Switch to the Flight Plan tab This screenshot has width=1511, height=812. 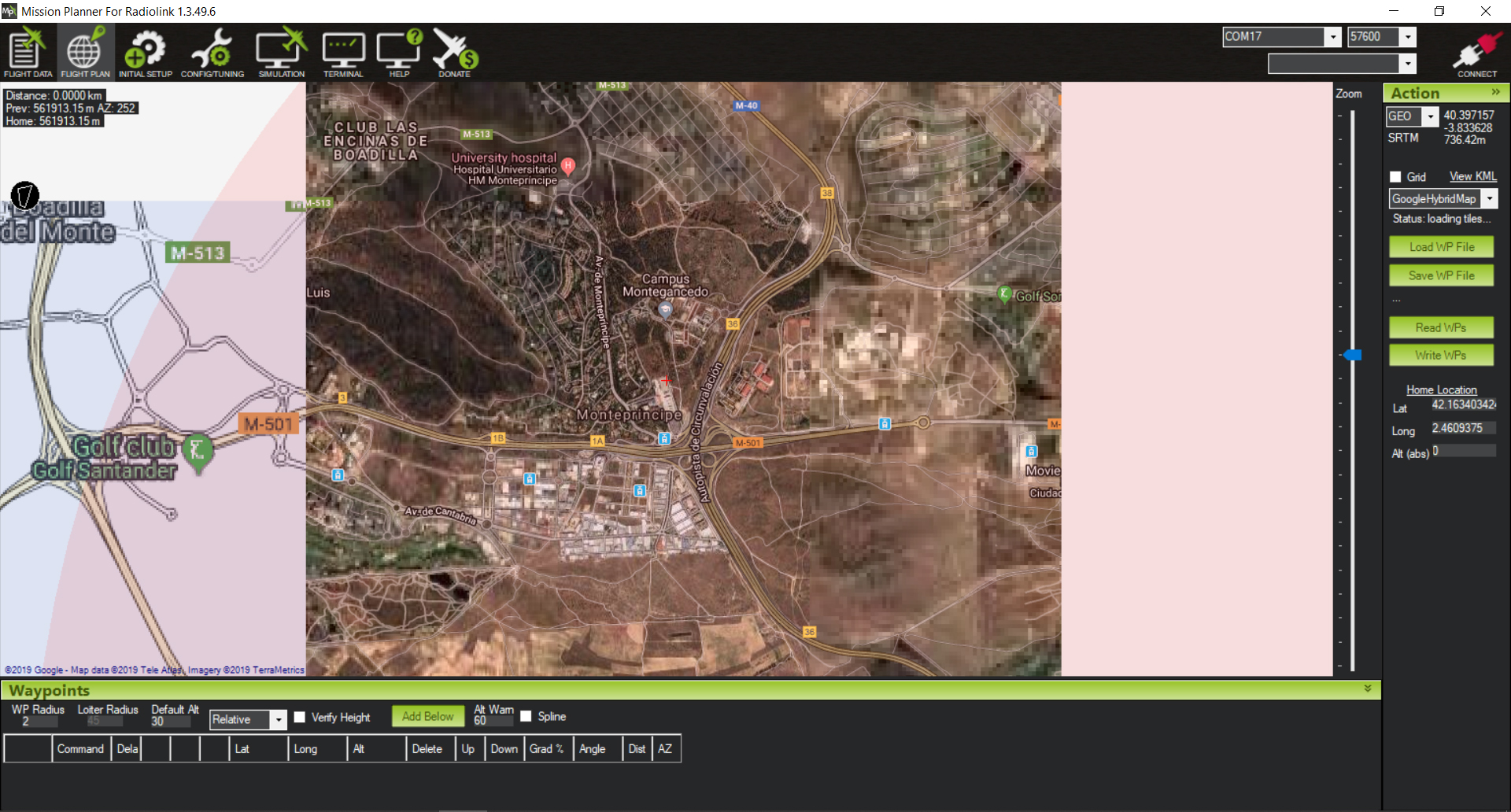[85, 52]
